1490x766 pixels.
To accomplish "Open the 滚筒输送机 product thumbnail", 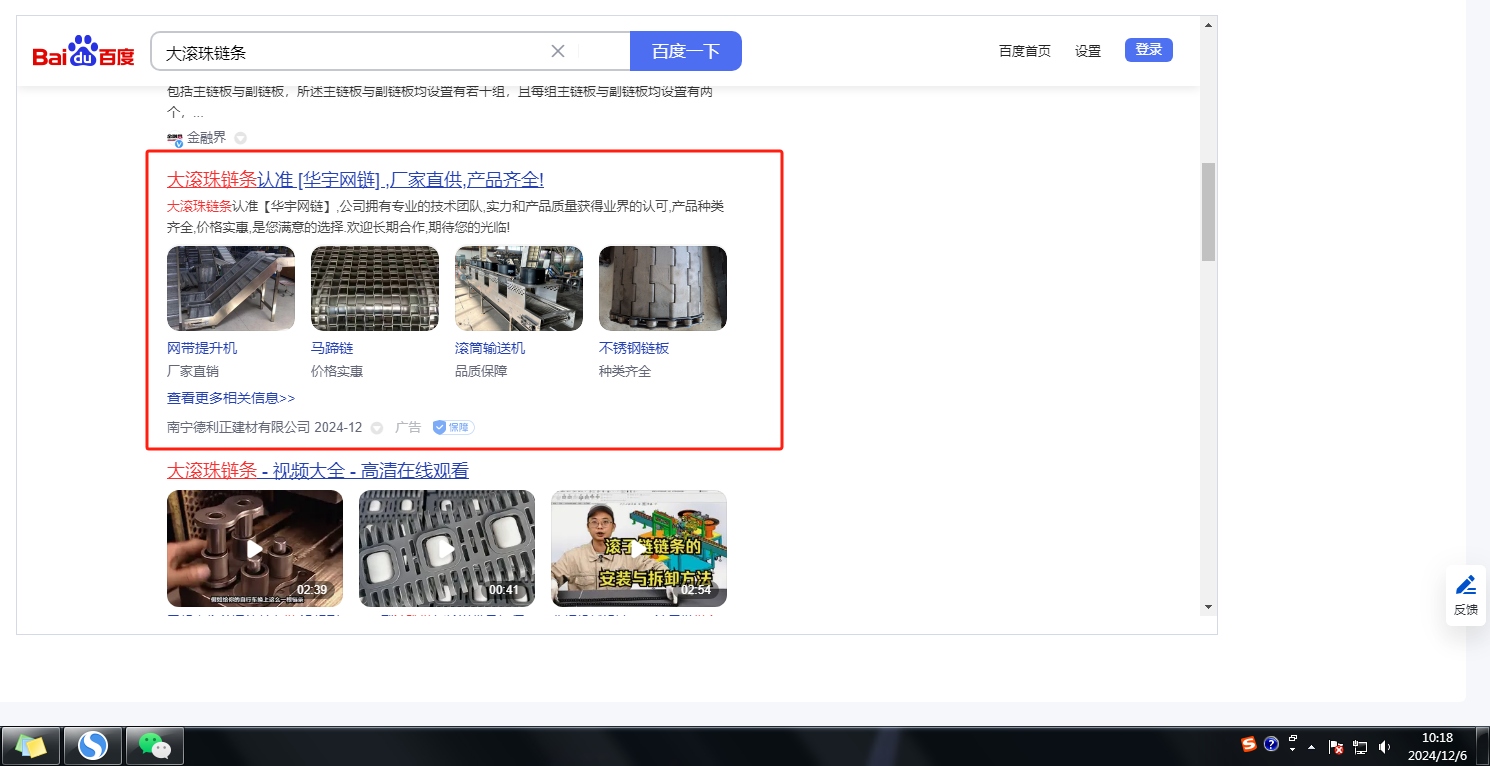I will tap(519, 288).
